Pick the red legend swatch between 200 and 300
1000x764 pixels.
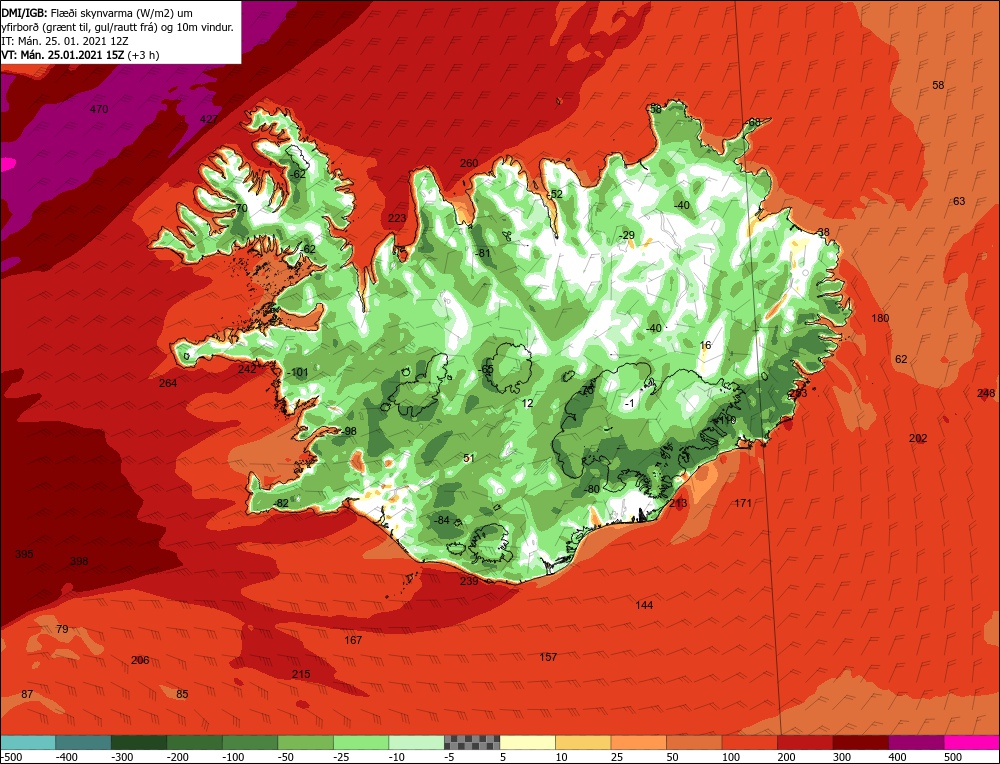[805, 742]
